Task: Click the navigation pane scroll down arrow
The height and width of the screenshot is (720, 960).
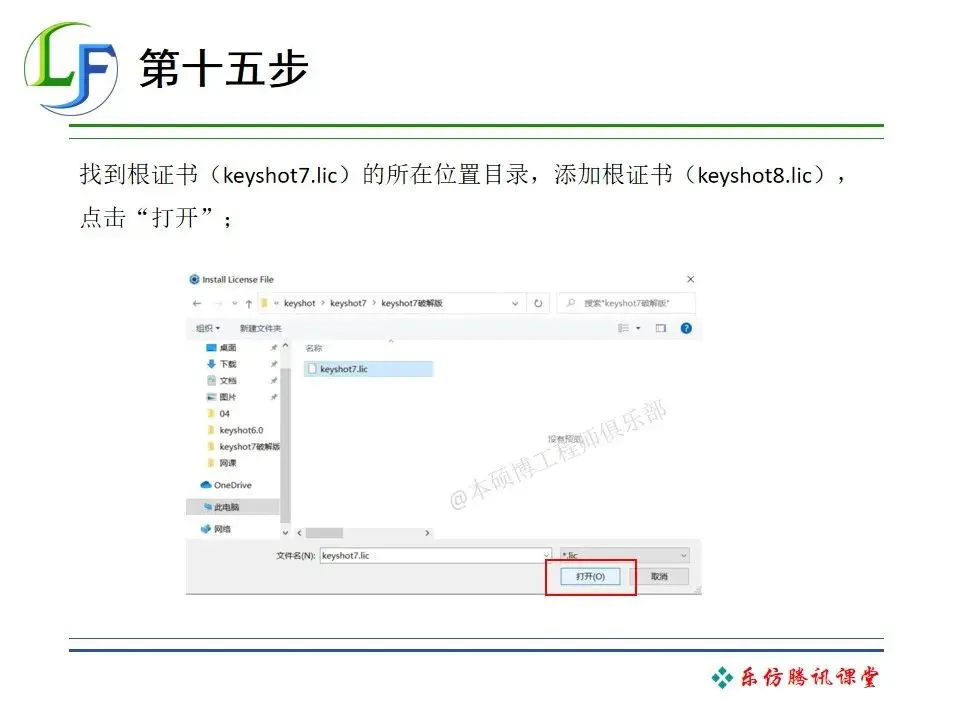Action: point(285,533)
